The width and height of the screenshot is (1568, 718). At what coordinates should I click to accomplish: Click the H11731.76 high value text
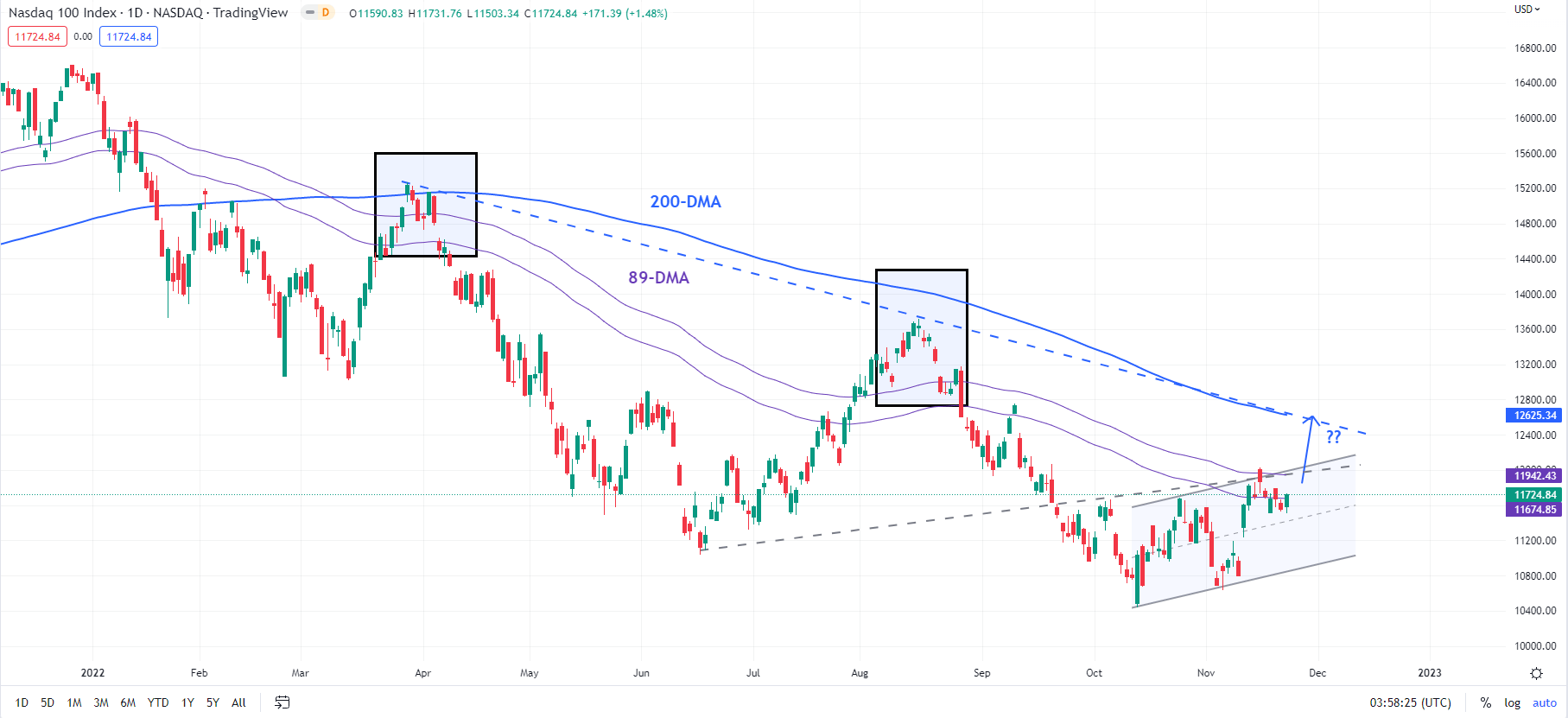(x=435, y=13)
